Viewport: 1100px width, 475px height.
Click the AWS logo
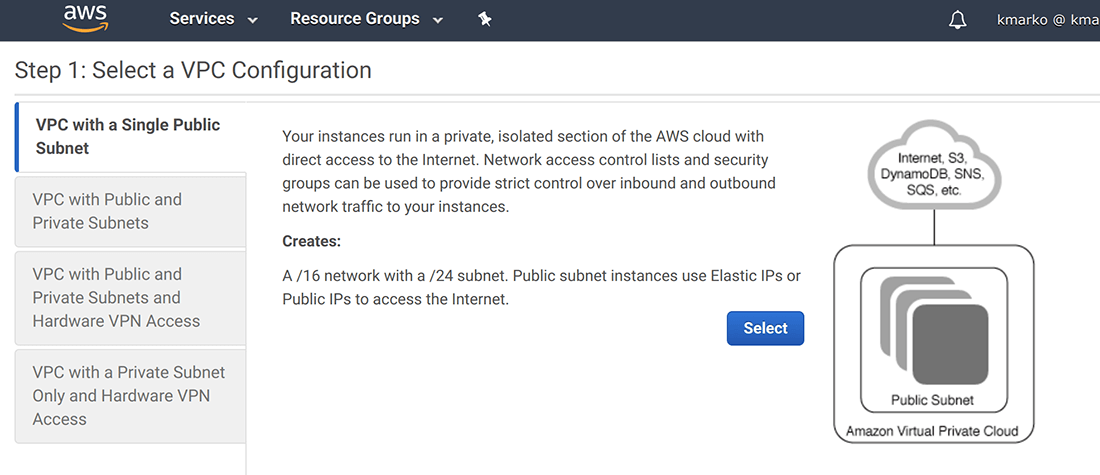(84, 18)
